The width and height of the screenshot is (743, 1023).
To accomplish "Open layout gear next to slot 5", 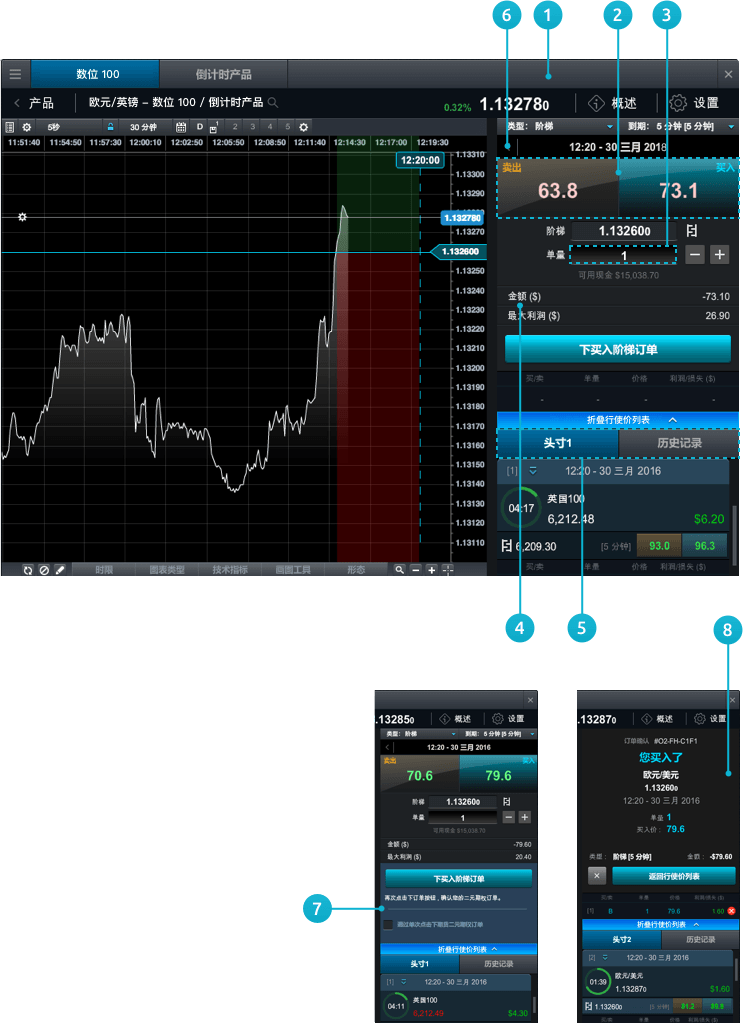I will (x=303, y=127).
